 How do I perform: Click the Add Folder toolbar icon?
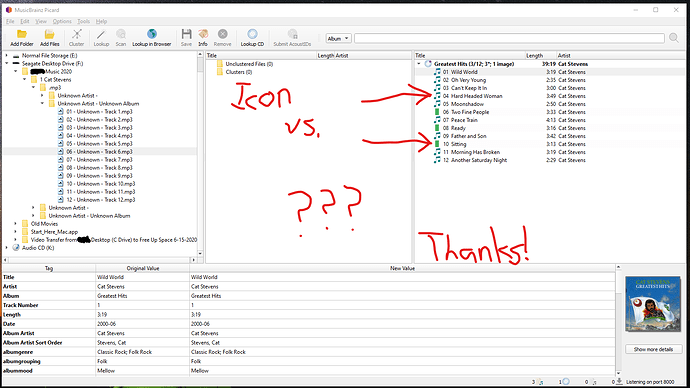click(22, 34)
